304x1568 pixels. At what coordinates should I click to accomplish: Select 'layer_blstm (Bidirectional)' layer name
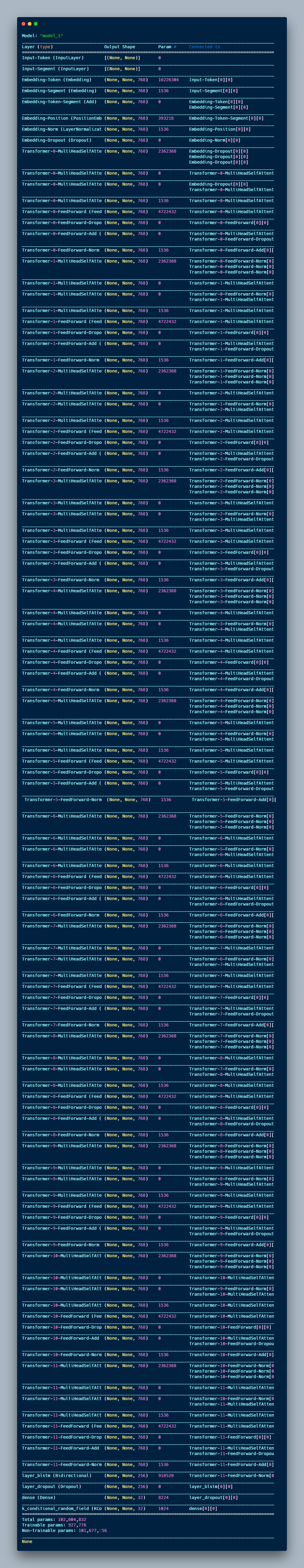[56, 1475]
